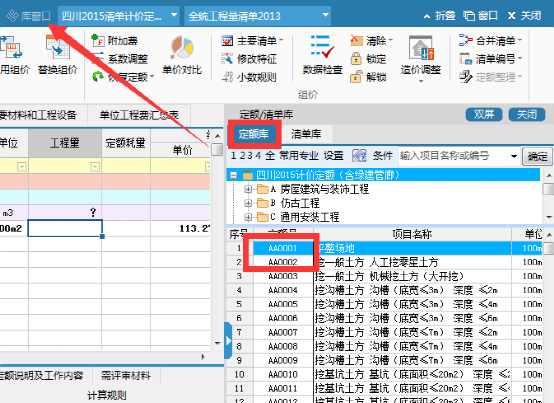
Task: Switch to the 清单库 tab
Action: (306, 134)
